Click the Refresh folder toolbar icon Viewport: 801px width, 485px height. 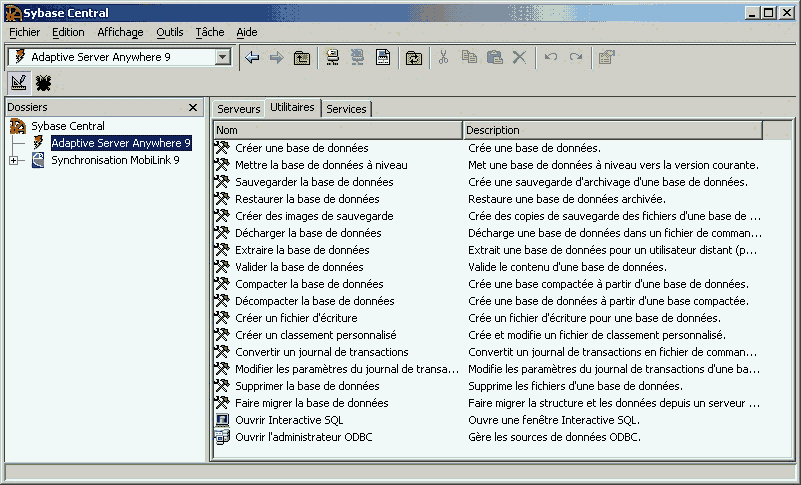pyautogui.click(x=413, y=58)
